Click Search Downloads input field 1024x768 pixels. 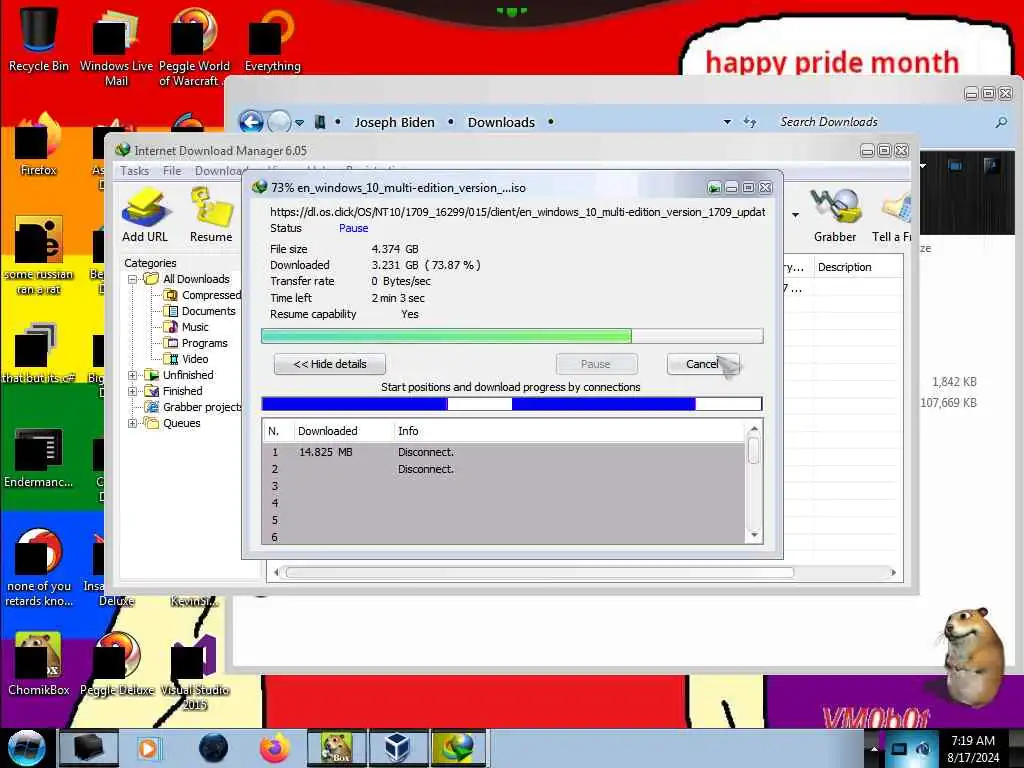(882, 122)
